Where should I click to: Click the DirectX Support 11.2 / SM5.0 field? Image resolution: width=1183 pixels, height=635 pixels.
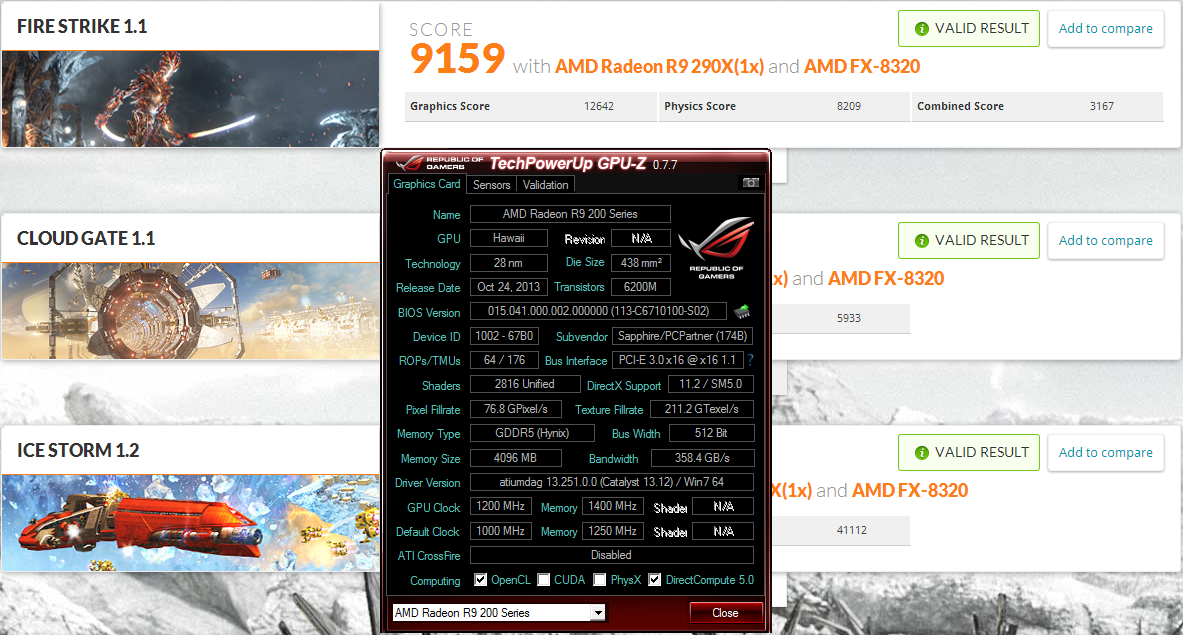[711, 384]
